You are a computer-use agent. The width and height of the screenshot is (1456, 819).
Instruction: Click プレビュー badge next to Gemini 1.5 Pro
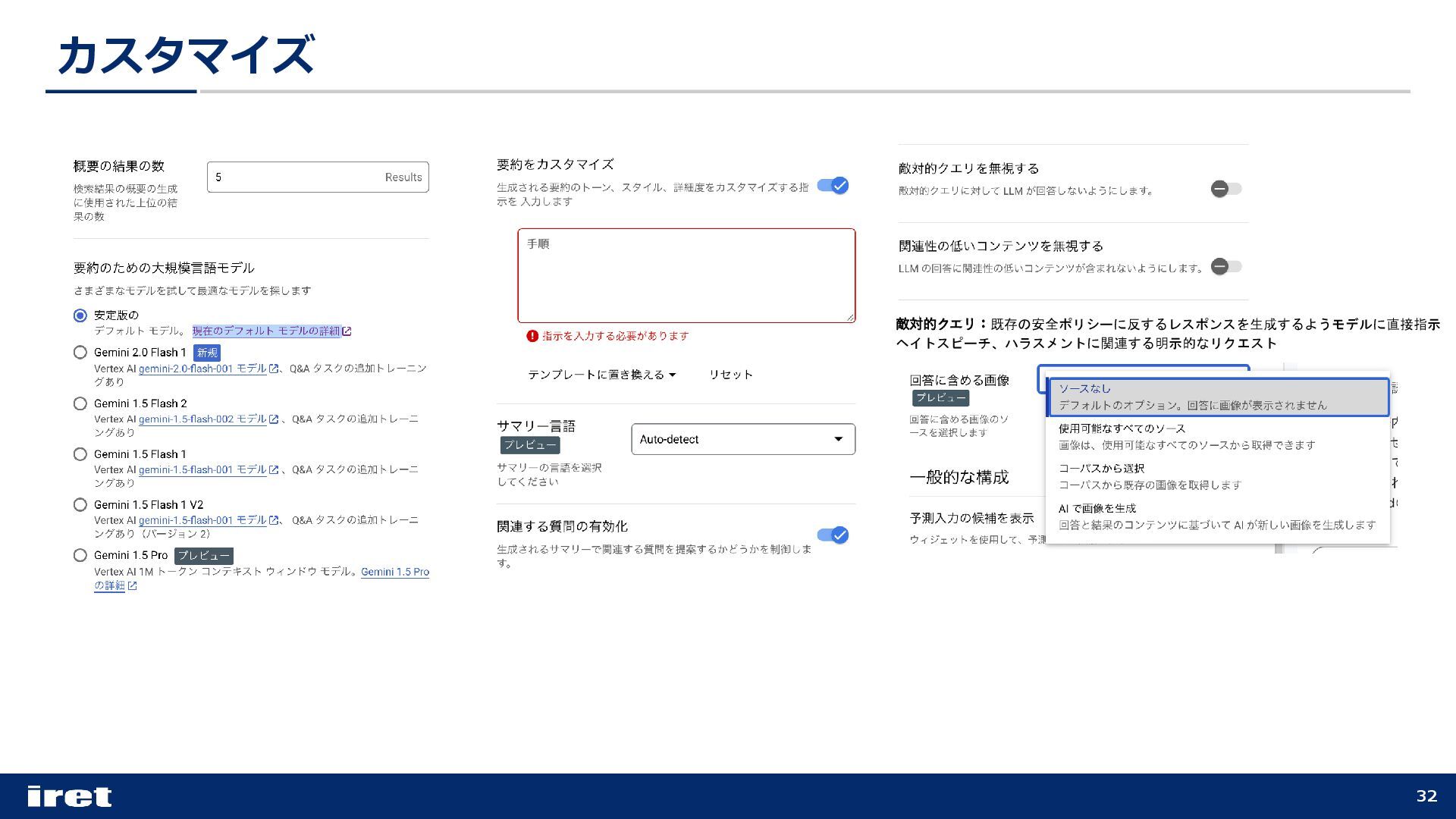pyautogui.click(x=203, y=556)
